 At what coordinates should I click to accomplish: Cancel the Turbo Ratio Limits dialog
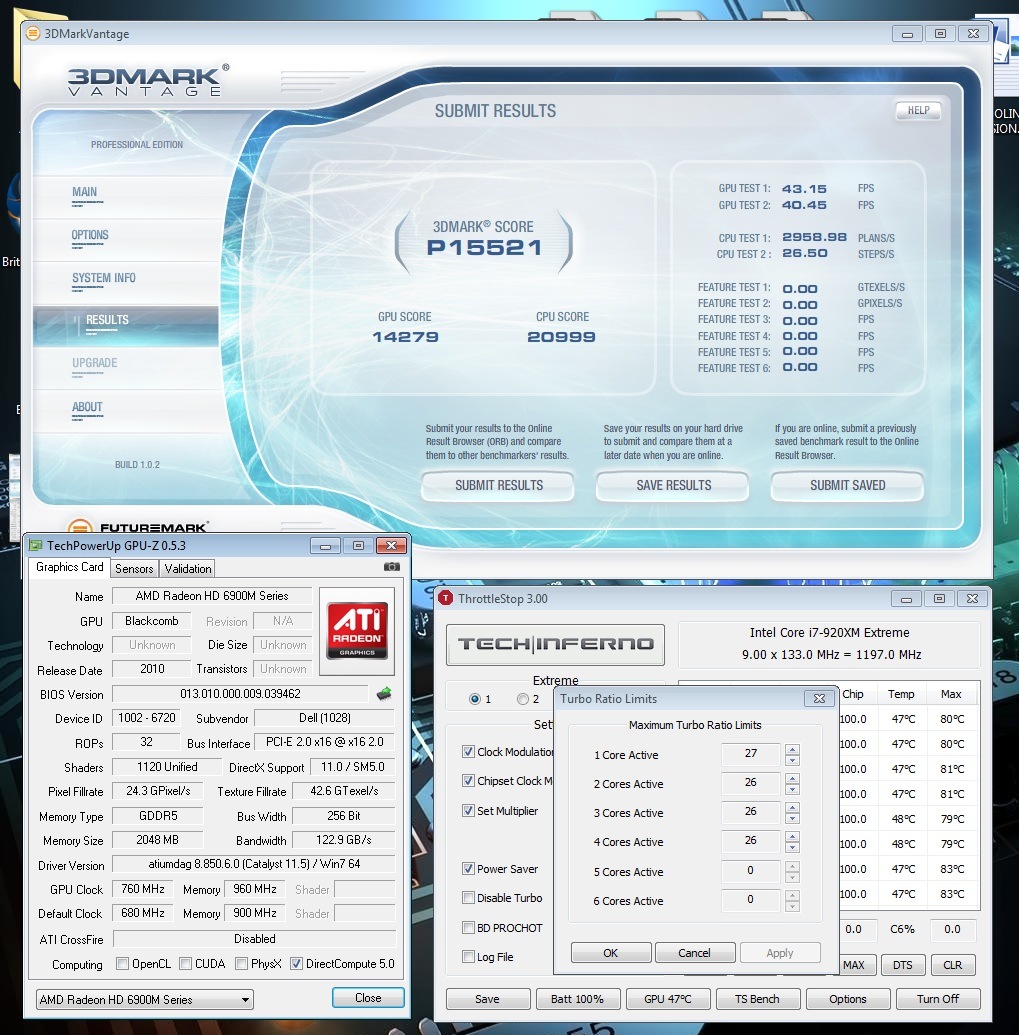point(694,952)
